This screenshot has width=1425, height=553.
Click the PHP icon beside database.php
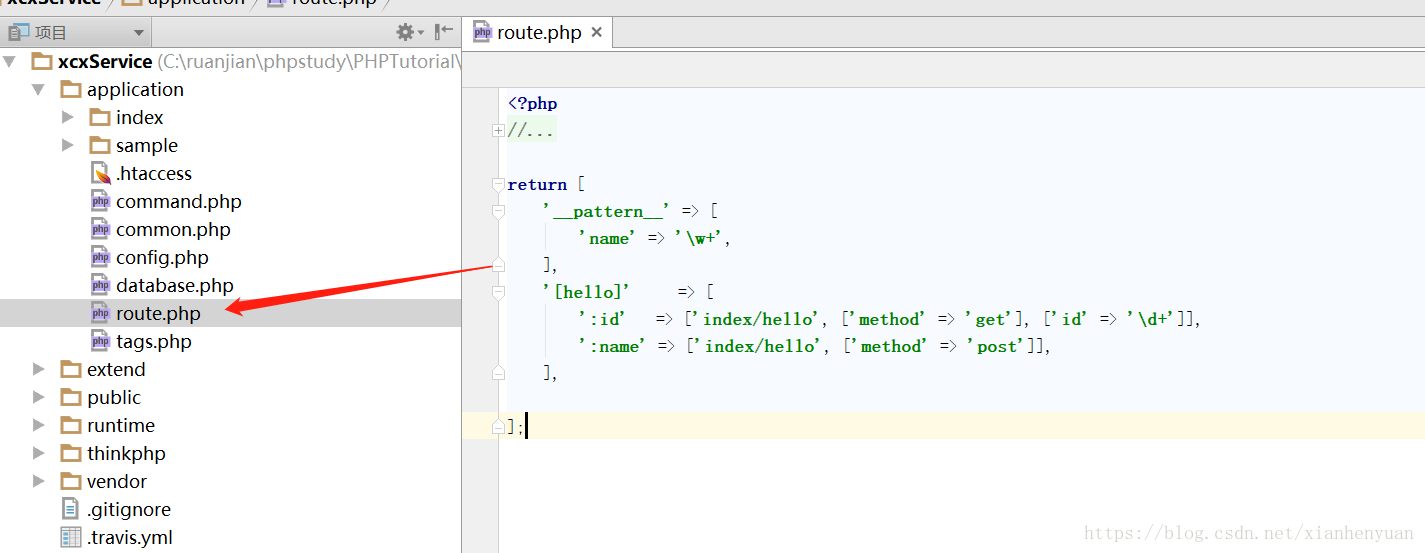100,285
